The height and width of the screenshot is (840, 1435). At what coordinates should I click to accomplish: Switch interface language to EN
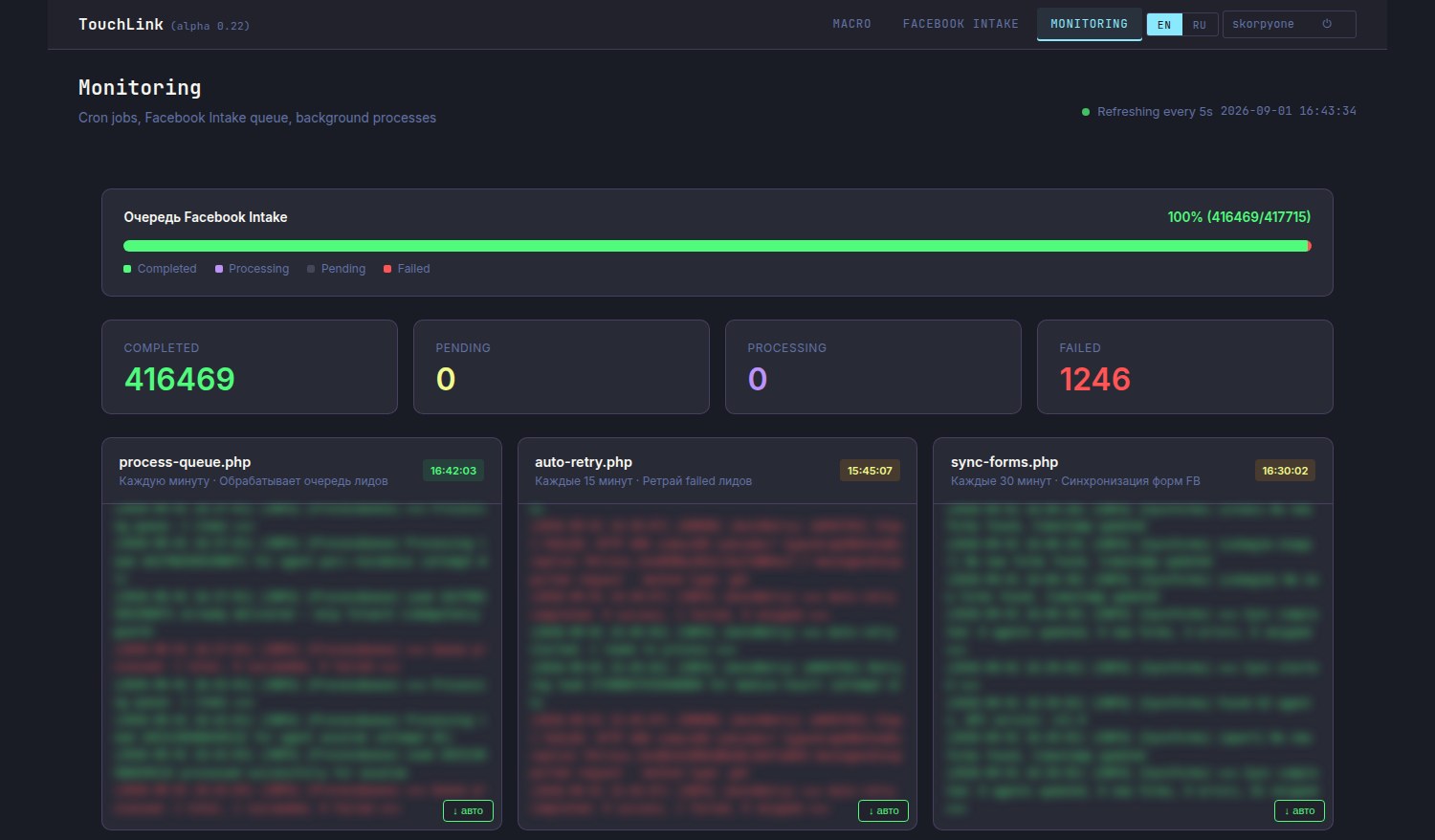pyautogui.click(x=1164, y=25)
